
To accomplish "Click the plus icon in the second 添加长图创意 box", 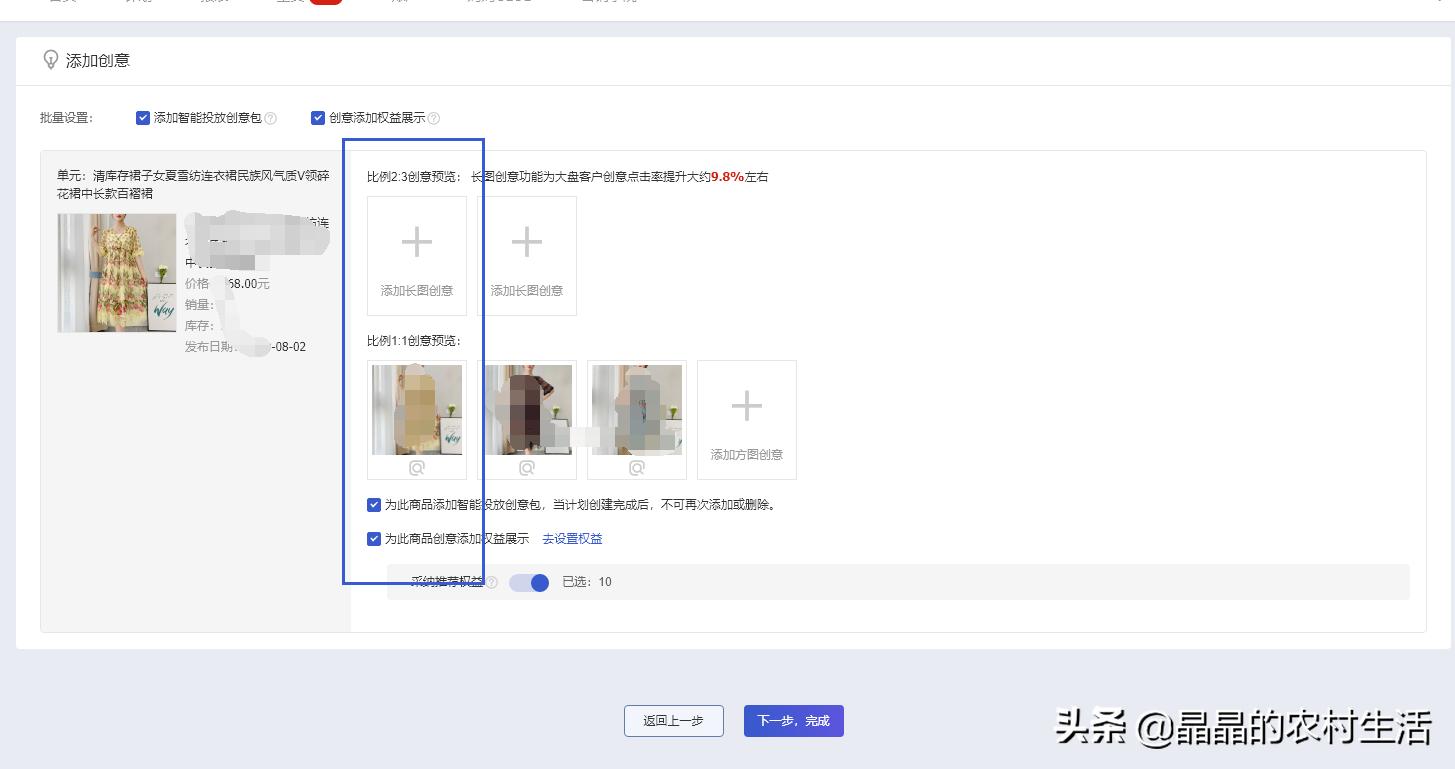I will [x=526, y=241].
